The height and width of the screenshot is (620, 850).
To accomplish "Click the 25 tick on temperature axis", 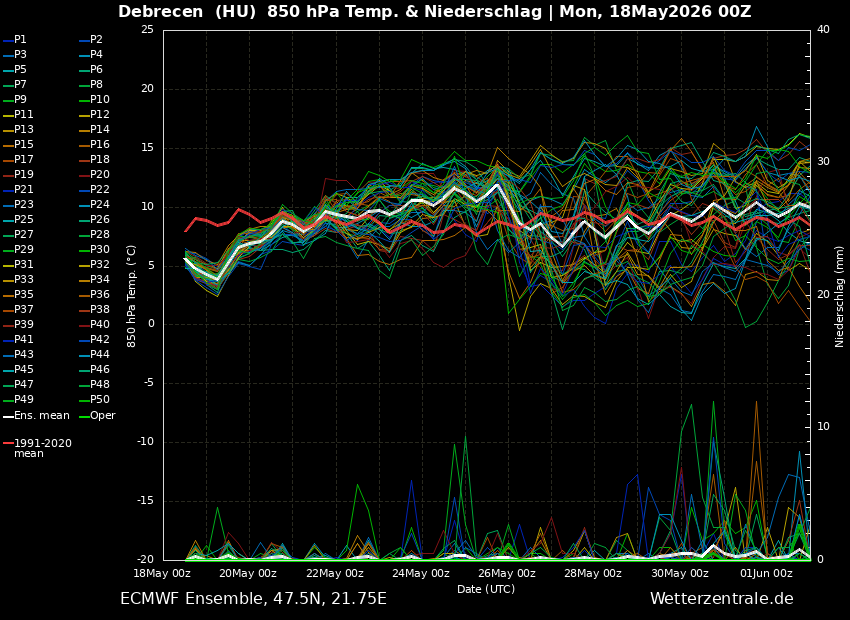I will [x=147, y=29].
